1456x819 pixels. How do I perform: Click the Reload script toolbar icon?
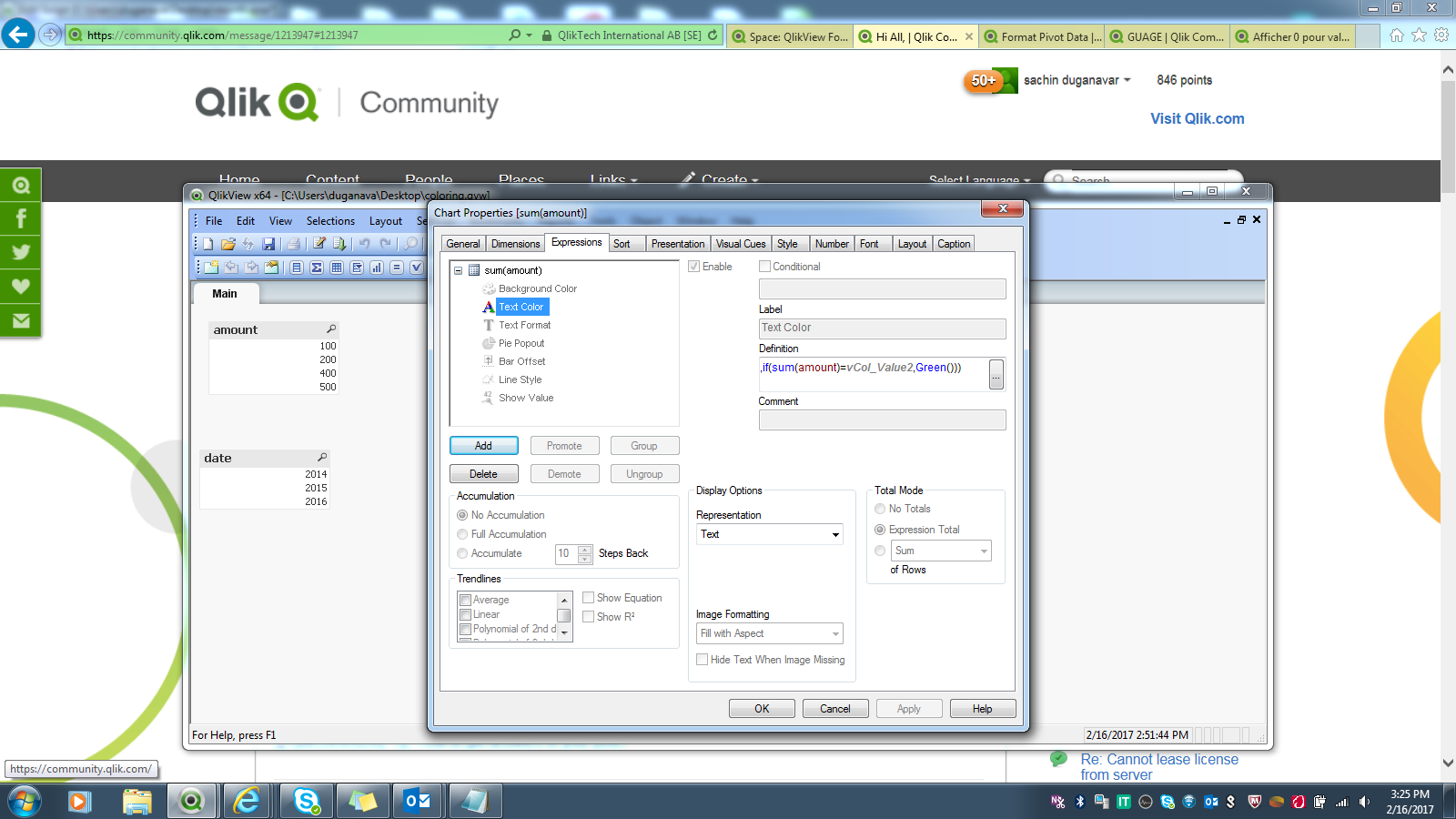(339, 244)
